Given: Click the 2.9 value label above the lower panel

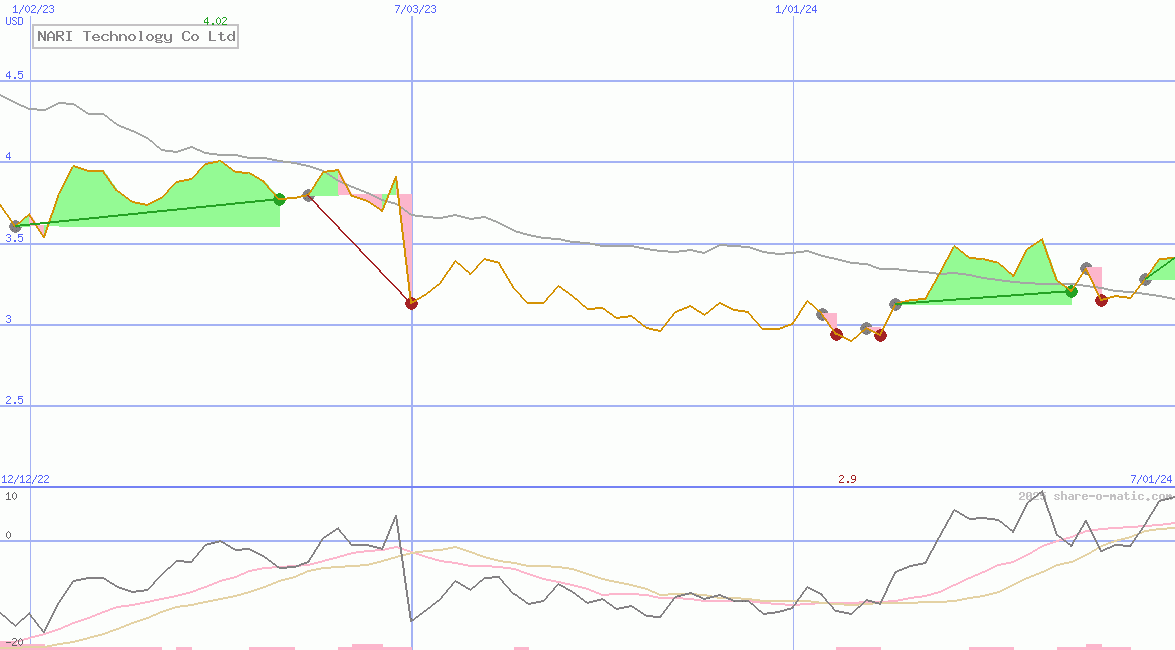Looking at the screenshot, I should (847, 479).
